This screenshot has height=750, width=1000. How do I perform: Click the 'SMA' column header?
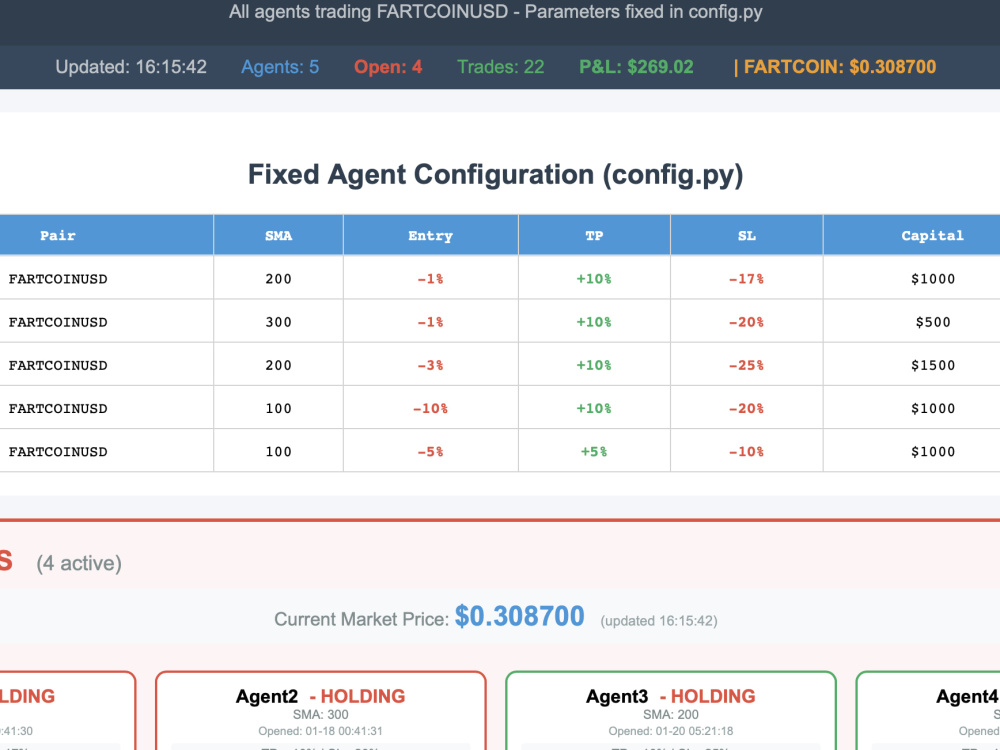click(x=279, y=235)
